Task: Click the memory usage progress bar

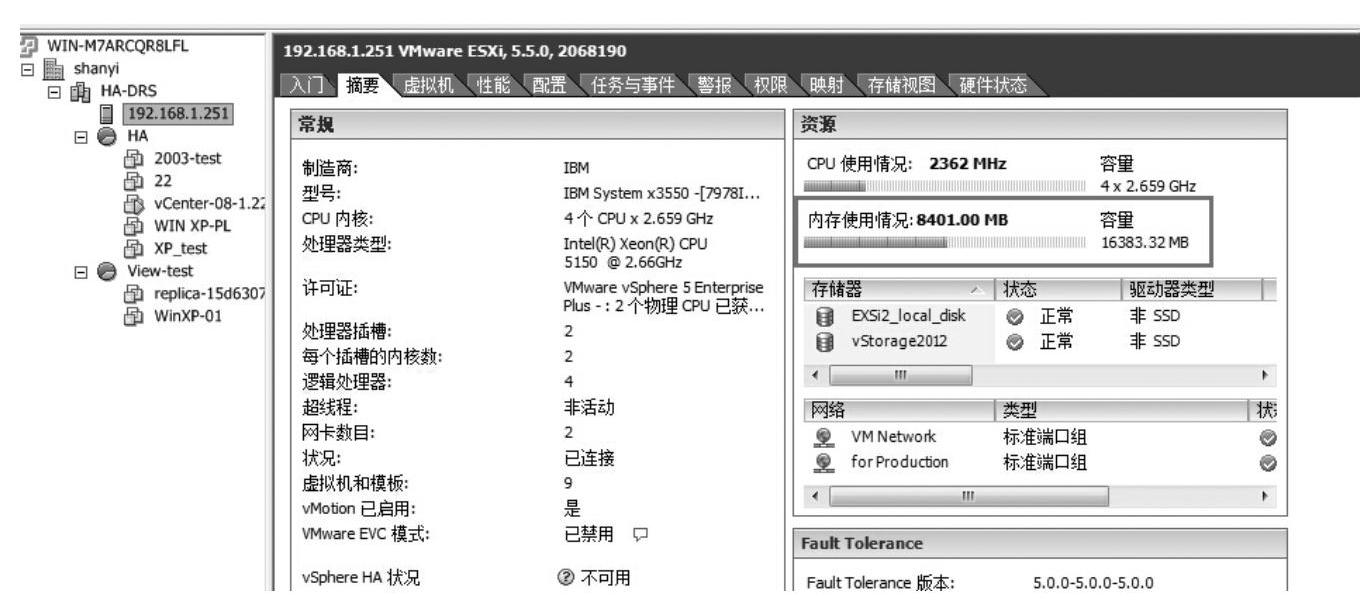Action: pyautogui.click(x=945, y=241)
